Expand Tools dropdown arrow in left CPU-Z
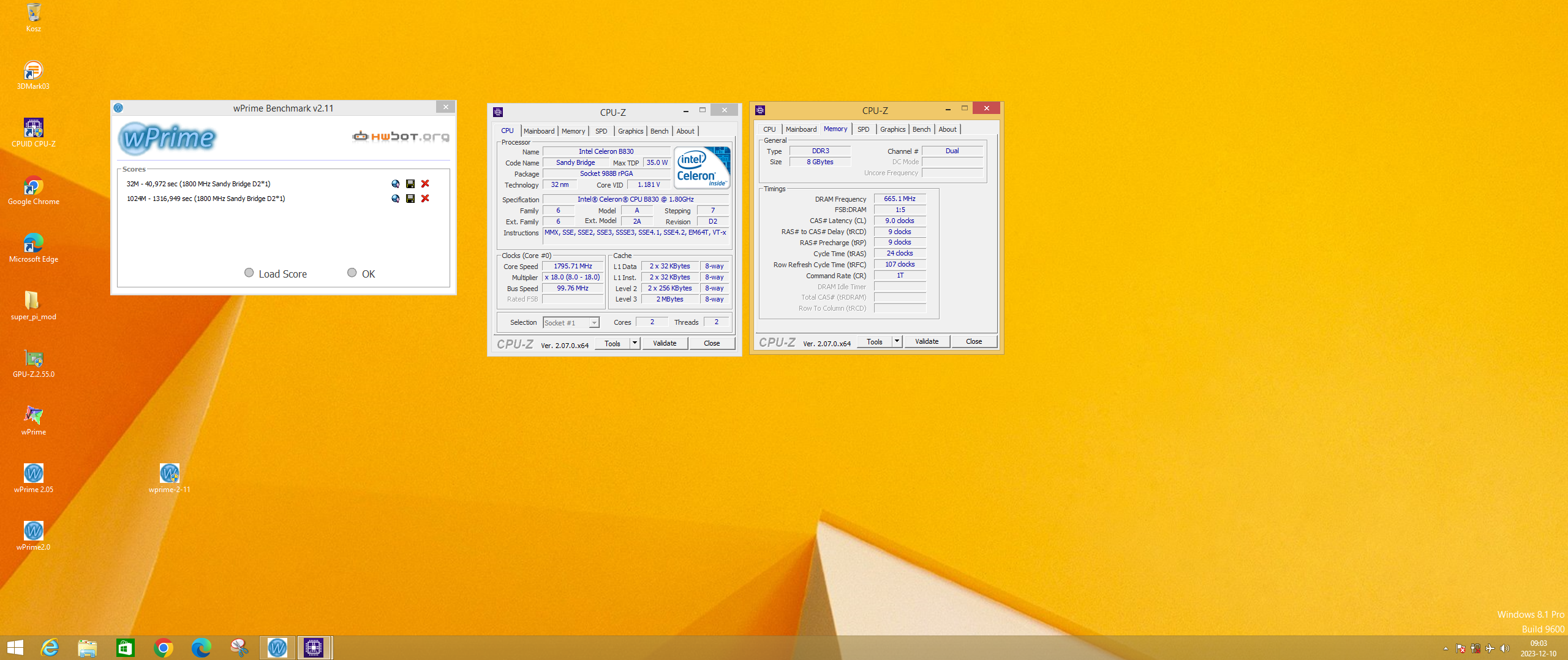The width and height of the screenshot is (1568, 660). [x=635, y=343]
